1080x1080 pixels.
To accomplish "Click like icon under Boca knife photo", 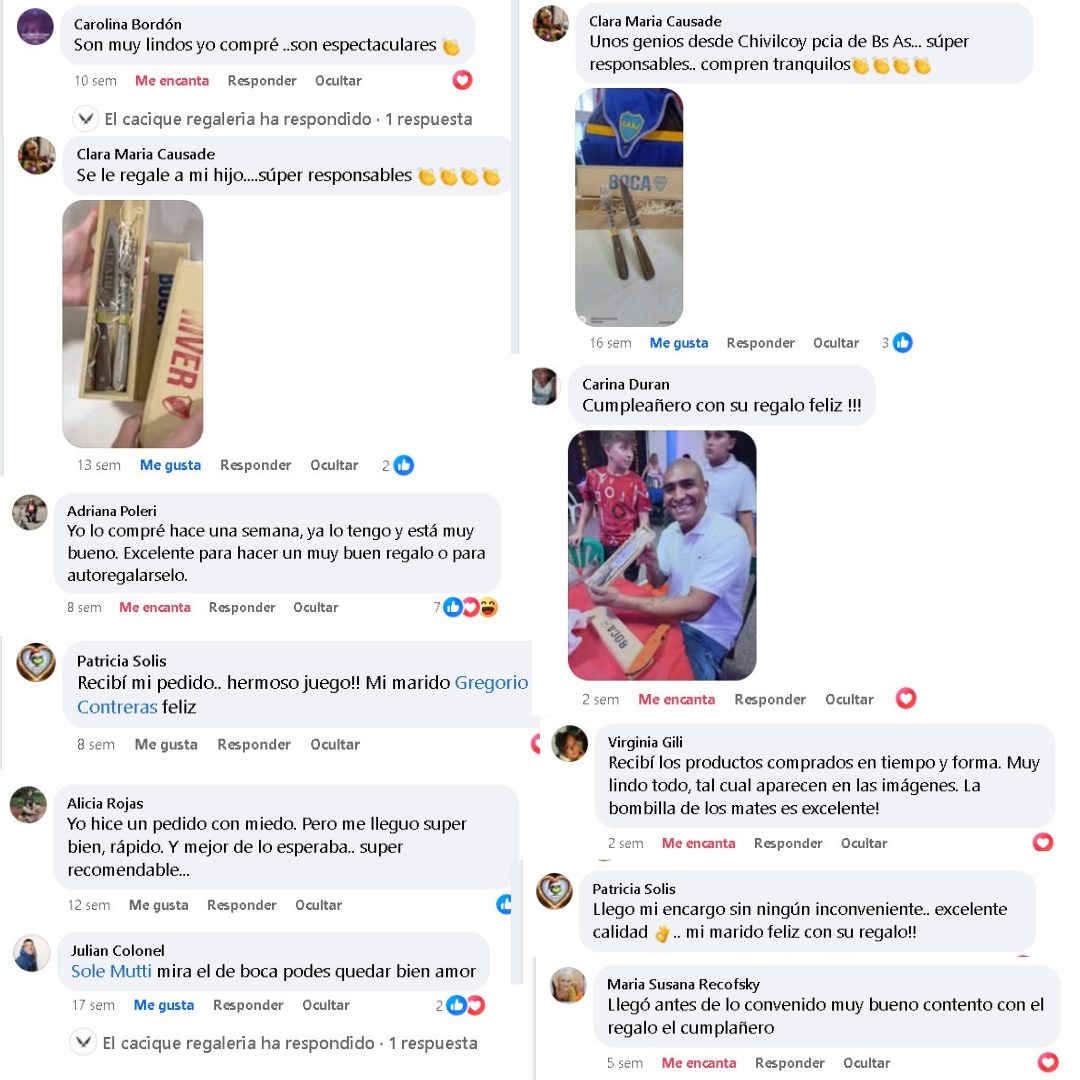I will pyautogui.click(x=902, y=343).
